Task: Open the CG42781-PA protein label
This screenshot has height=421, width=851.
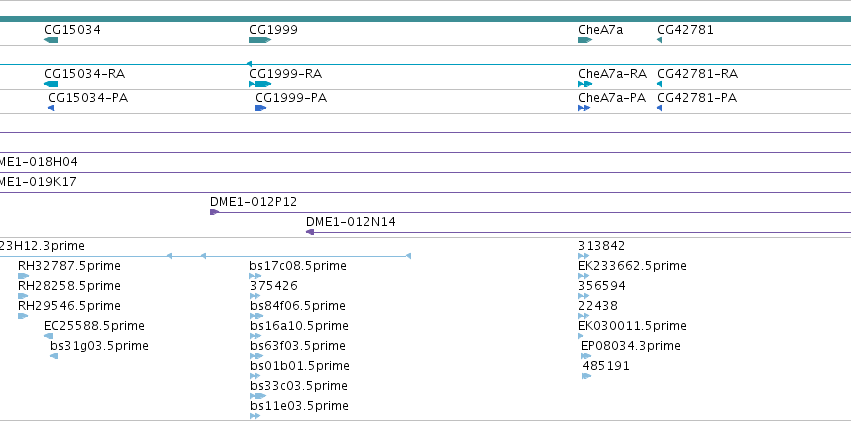Action: (x=697, y=98)
